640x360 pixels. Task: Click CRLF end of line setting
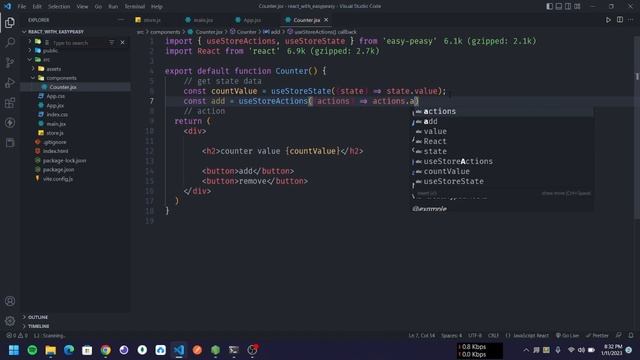tap(493, 336)
